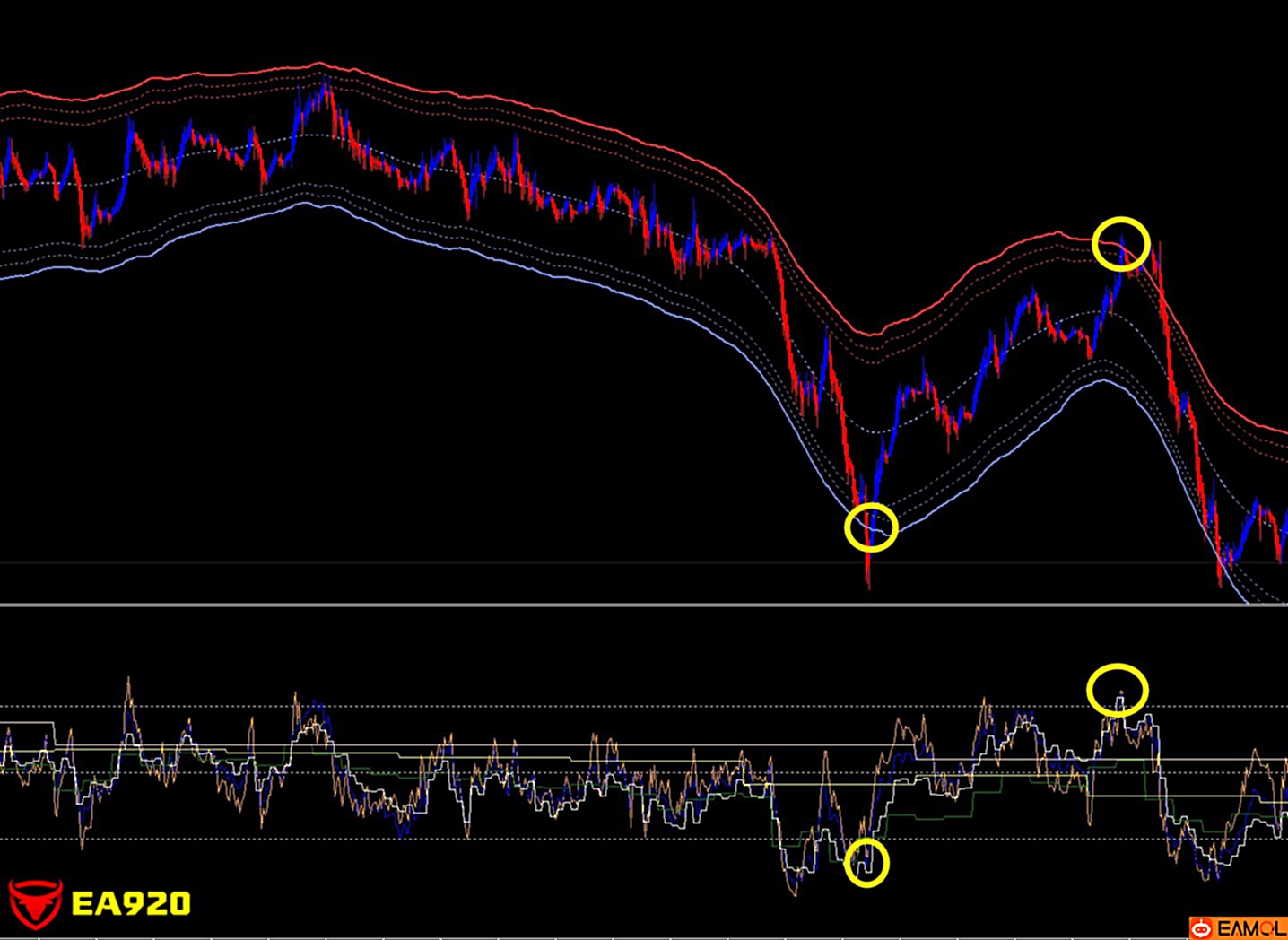The height and width of the screenshot is (940, 1288).
Task: Click the upper dotted level line in the indicator
Action: [538, 707]
